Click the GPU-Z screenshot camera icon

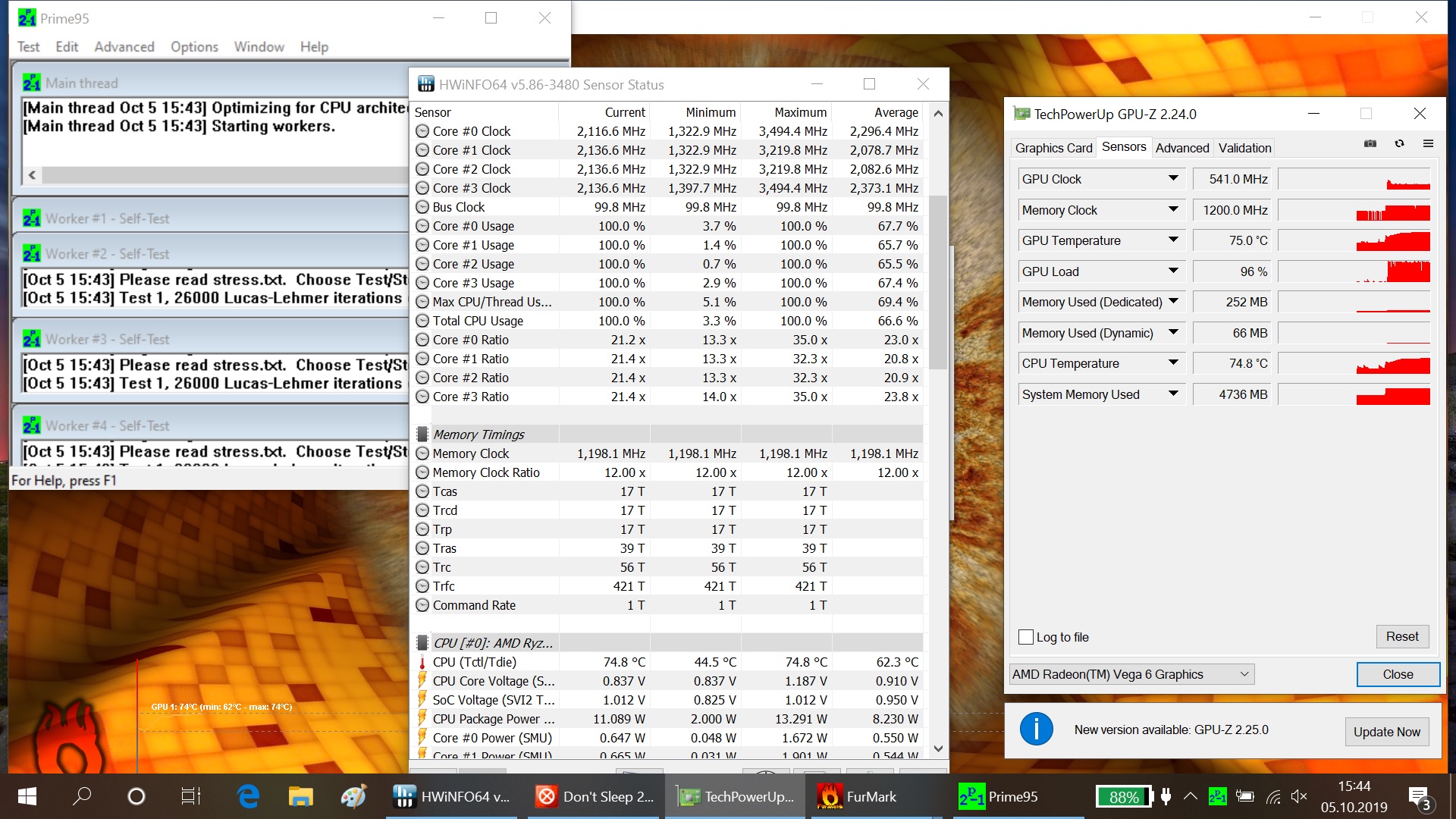tap(1370, 144)
